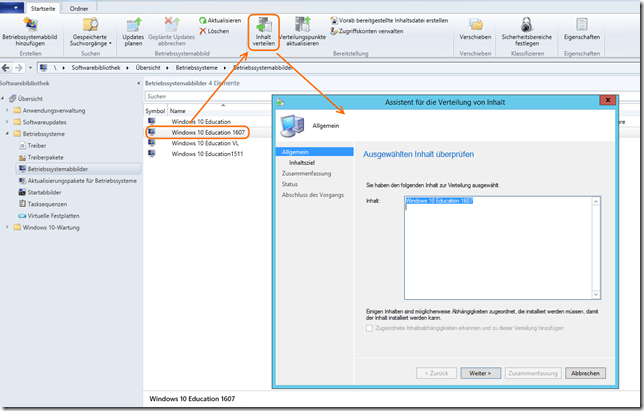Click the red Löschen icon
This screenshot has width=644, height=411.
pos(203,31)
